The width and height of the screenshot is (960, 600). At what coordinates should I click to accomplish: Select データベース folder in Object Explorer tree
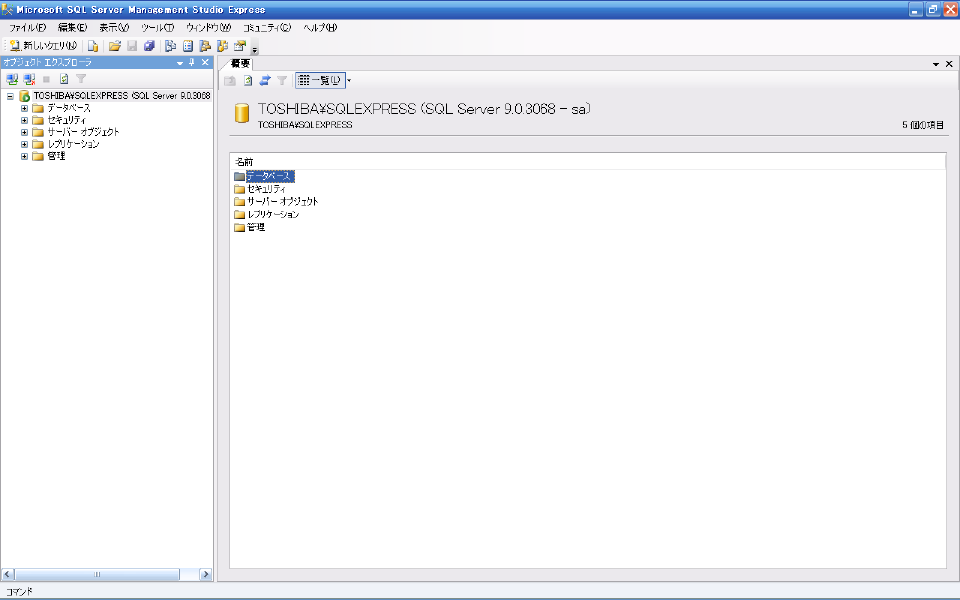pos(69,108)
